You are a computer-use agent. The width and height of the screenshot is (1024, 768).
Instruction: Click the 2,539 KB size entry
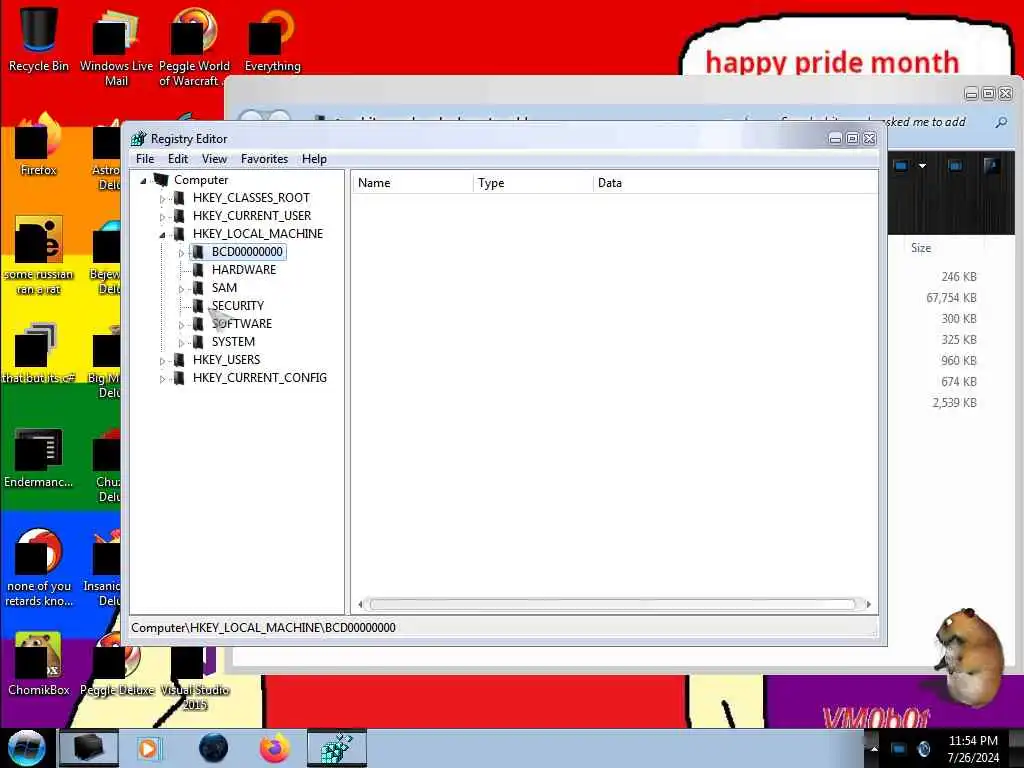(x=954, y=402)
